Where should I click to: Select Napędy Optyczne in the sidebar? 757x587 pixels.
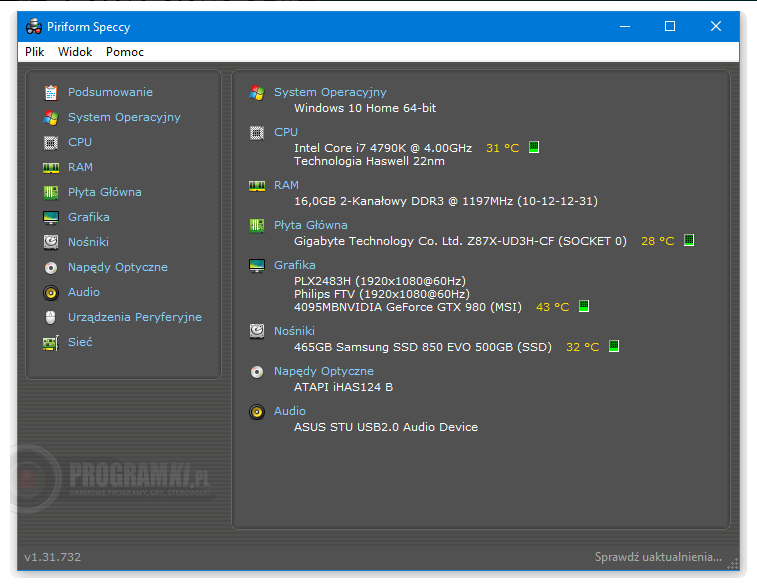pos(118,267)
